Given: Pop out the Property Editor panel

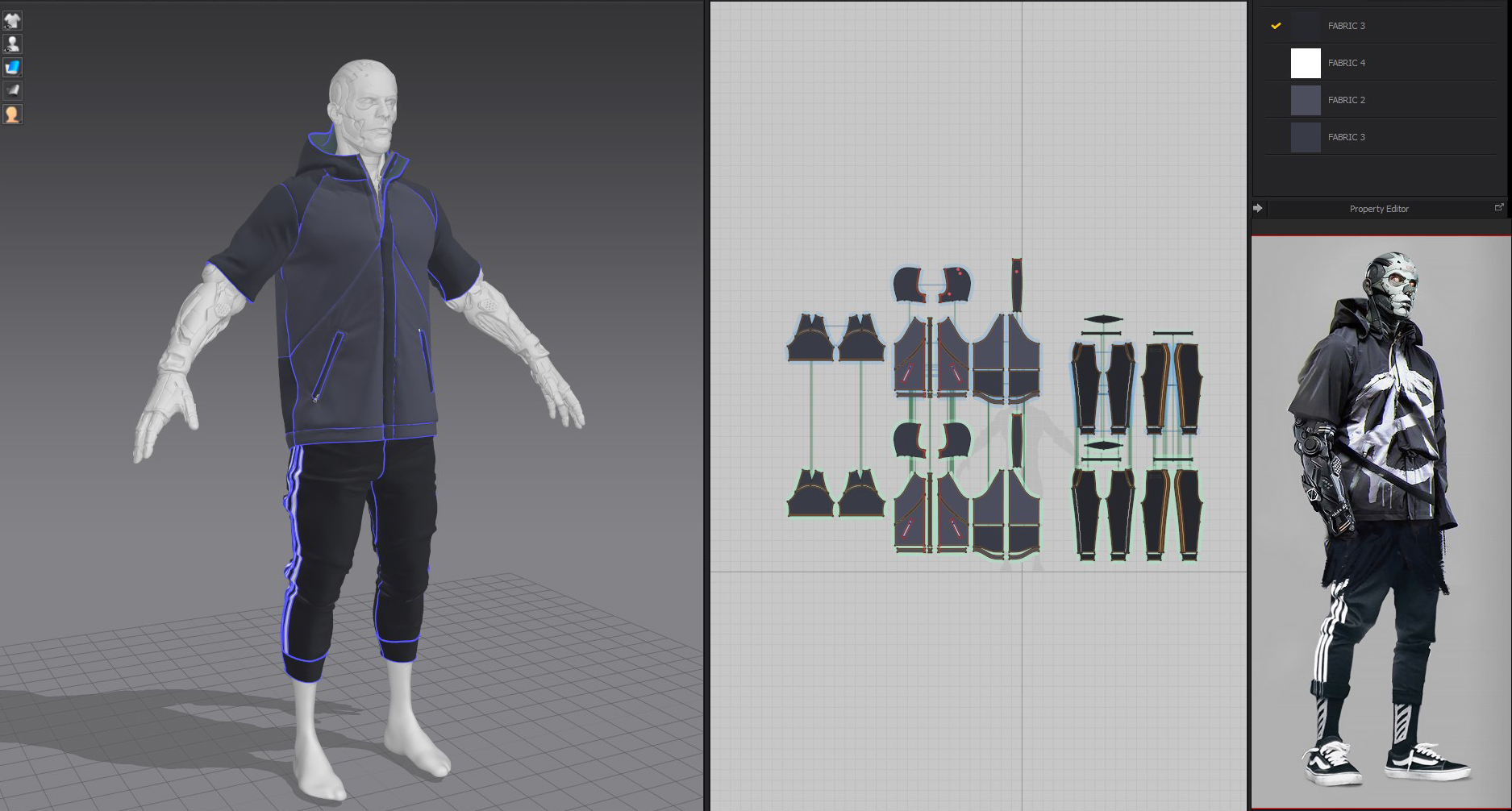Looking at the screenshot, I should pyautogui.click(x=1499, y=208).
